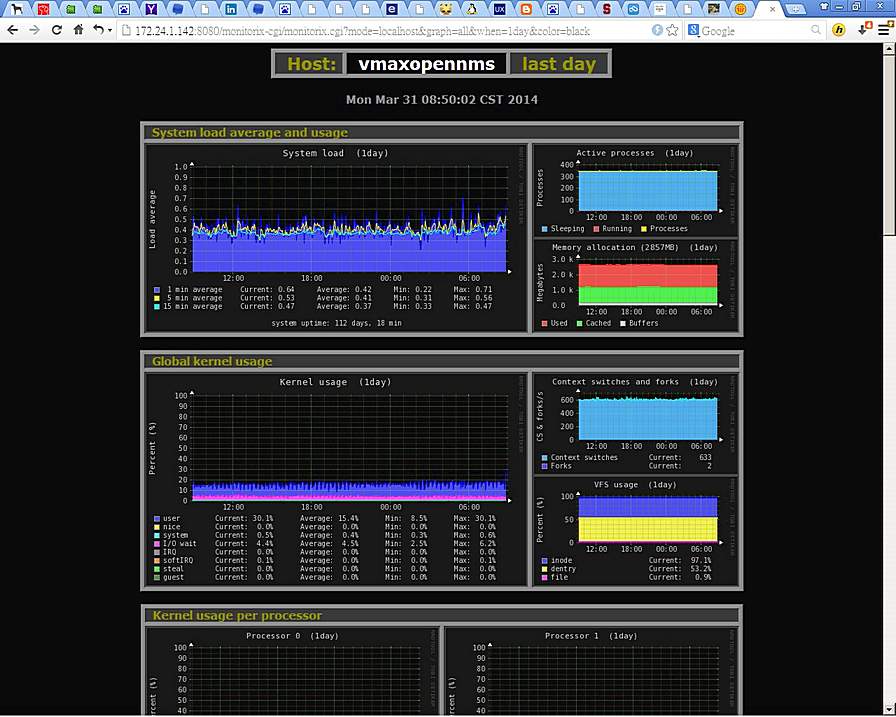Click the undo closed tab arrow
Screen dimensions: 896x717
point(98,30)
